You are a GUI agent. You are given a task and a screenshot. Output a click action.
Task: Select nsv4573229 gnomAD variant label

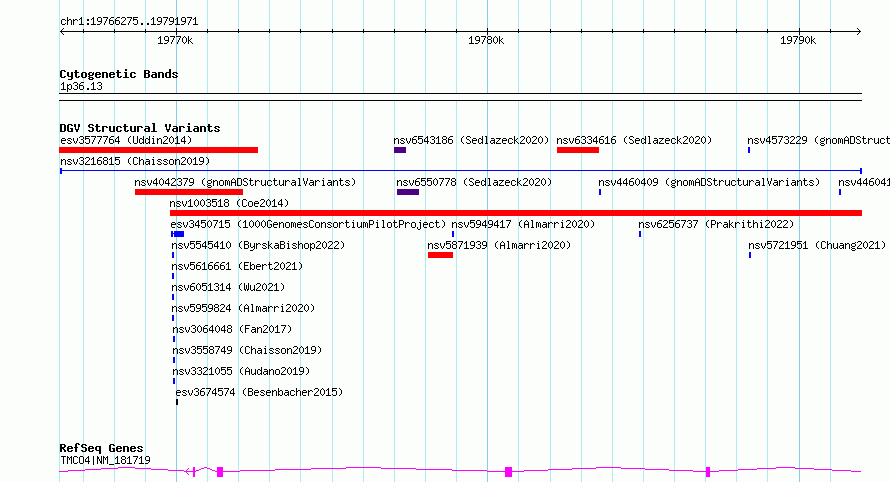point(818,140)
